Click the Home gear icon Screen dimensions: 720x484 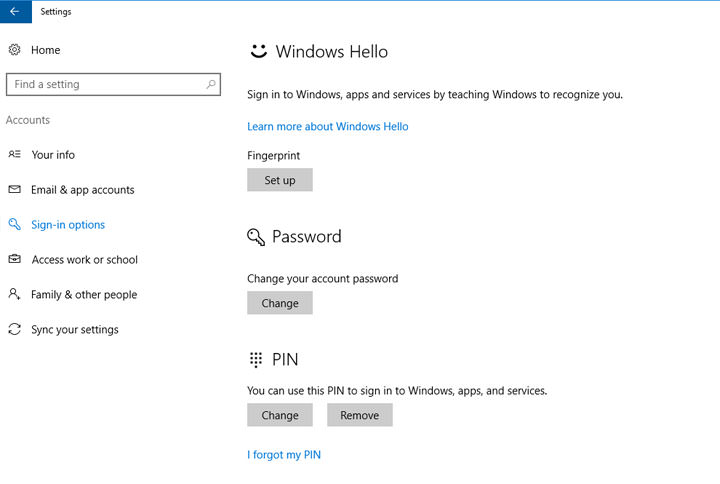(14, 50)
